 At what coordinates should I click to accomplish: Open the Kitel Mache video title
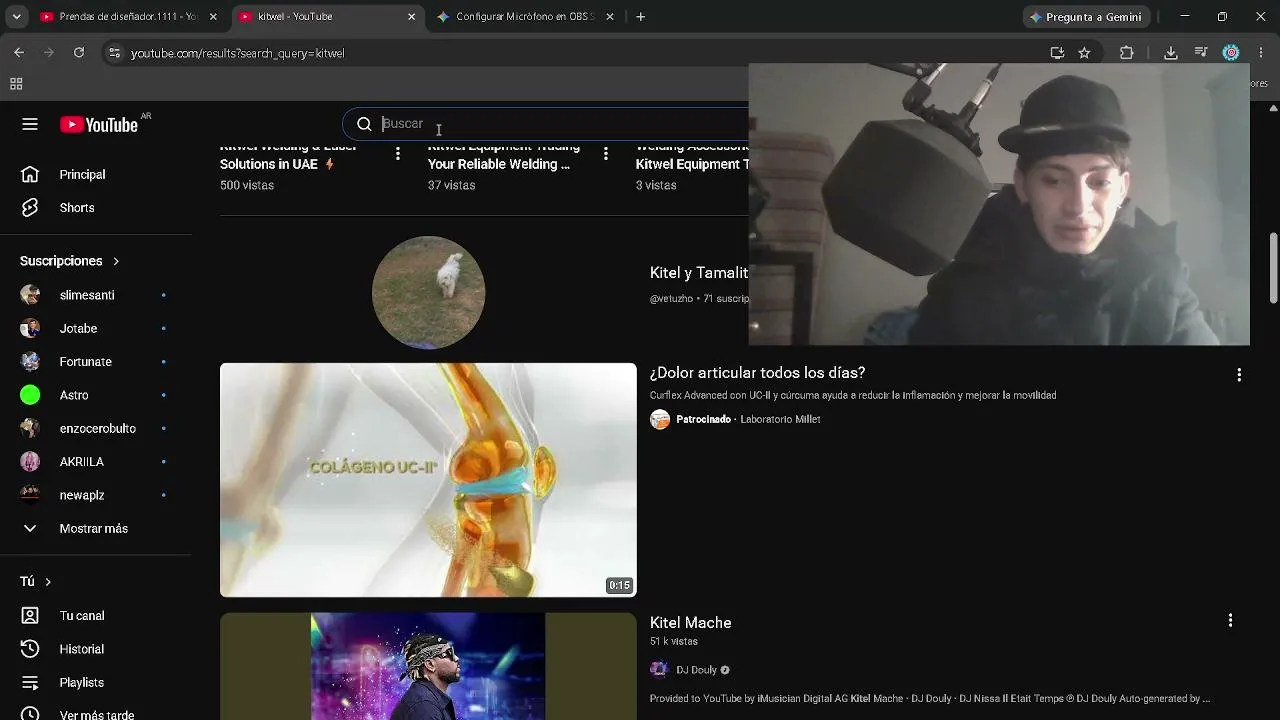coord(691,623)
